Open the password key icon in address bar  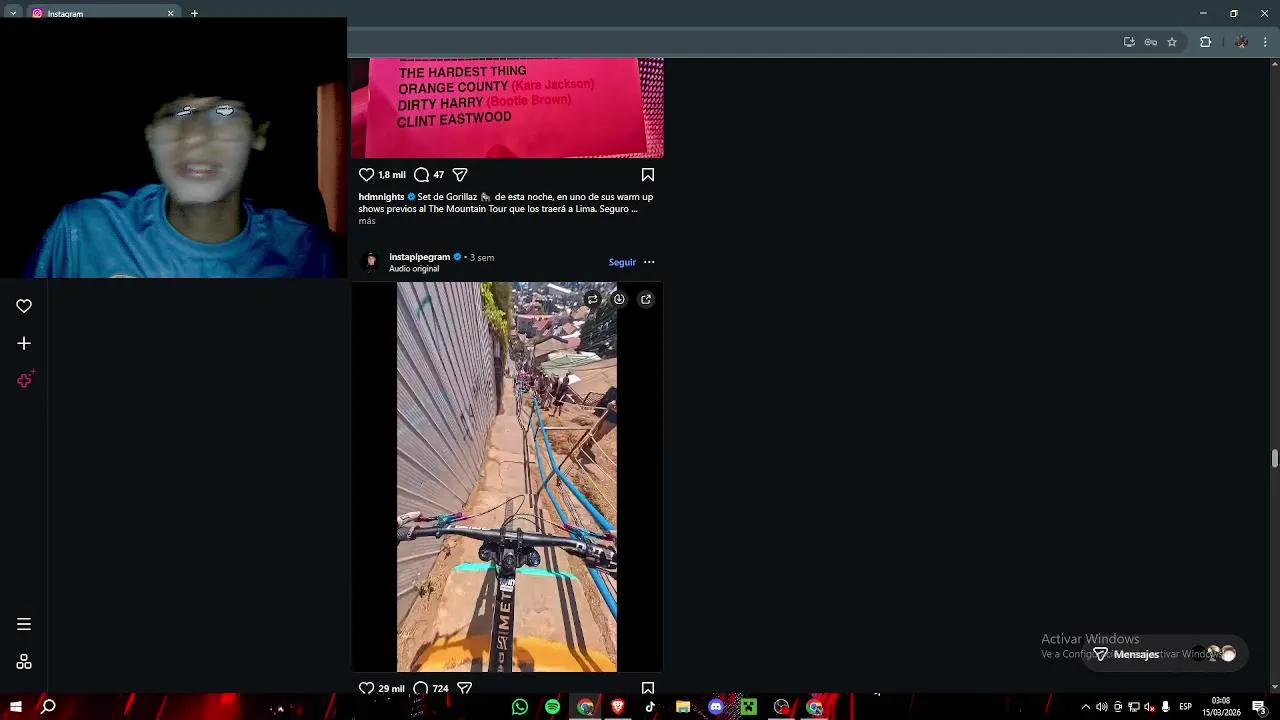pos(1151,42)
